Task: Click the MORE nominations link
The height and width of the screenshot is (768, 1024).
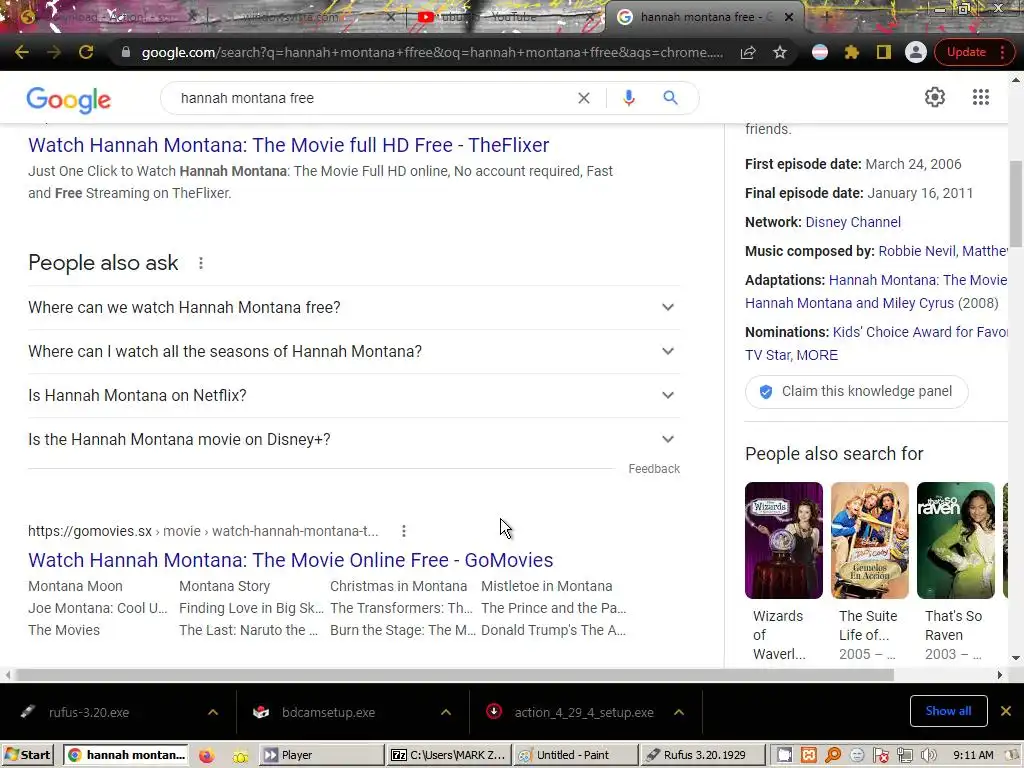Action: tap(817, 355)
